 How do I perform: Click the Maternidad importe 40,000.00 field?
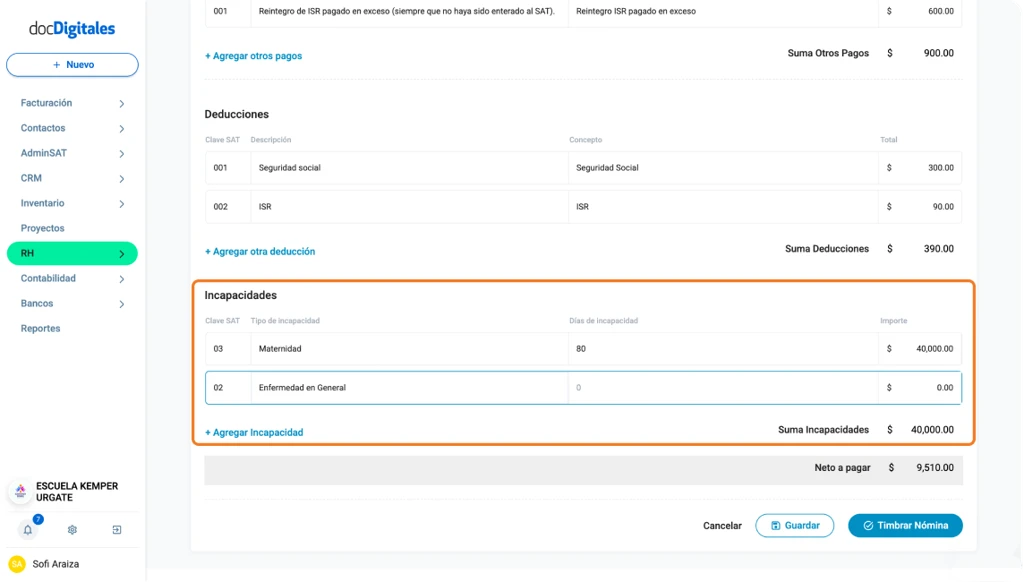pyautogui.click(x=920, y=349)
